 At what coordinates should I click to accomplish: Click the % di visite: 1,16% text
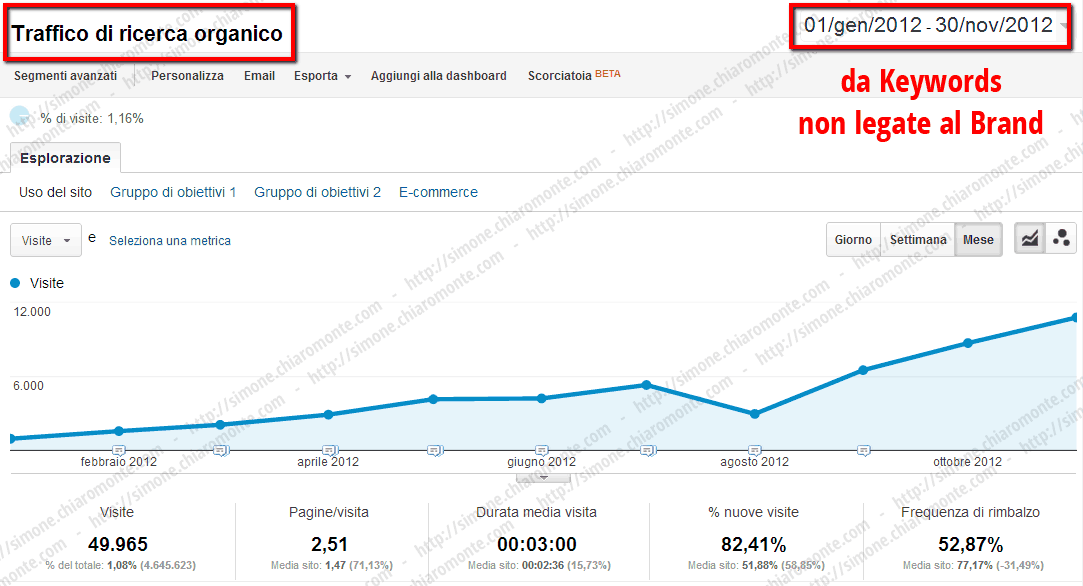(92, 118)
